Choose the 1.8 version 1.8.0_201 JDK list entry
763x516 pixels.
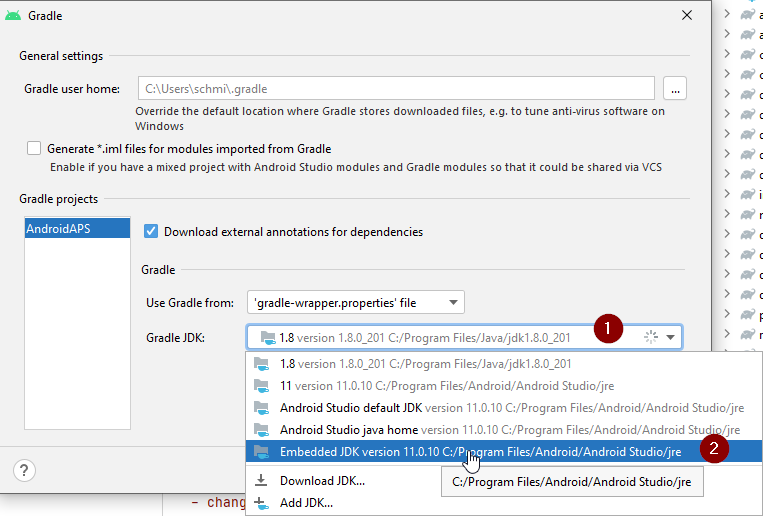[x=504, y=364]
